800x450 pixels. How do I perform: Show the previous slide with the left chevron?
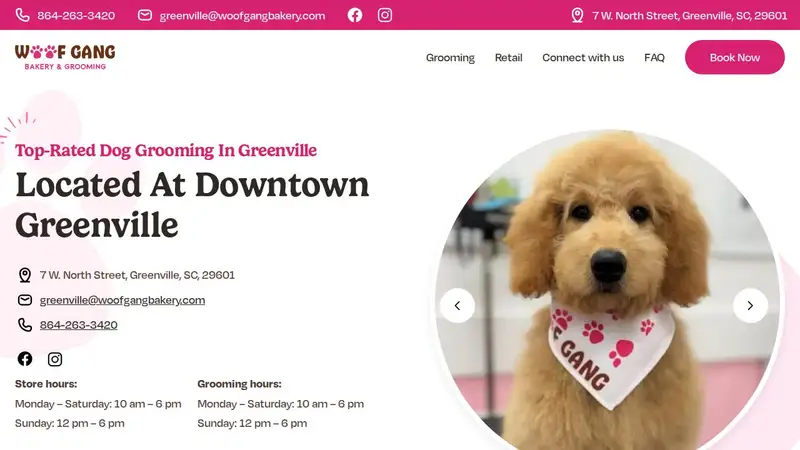tap(458, 306)
